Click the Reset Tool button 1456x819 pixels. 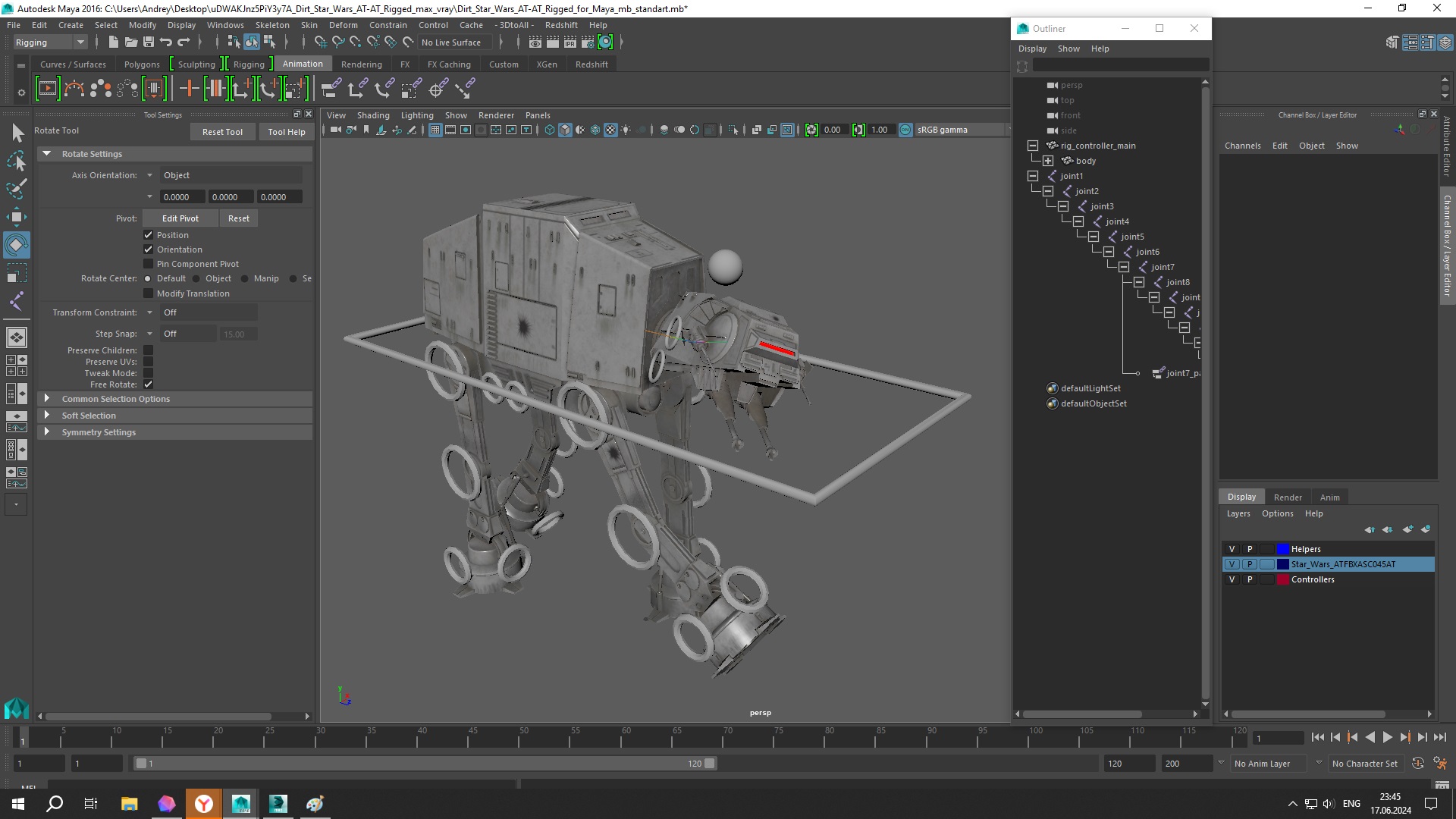coord(222,132)
